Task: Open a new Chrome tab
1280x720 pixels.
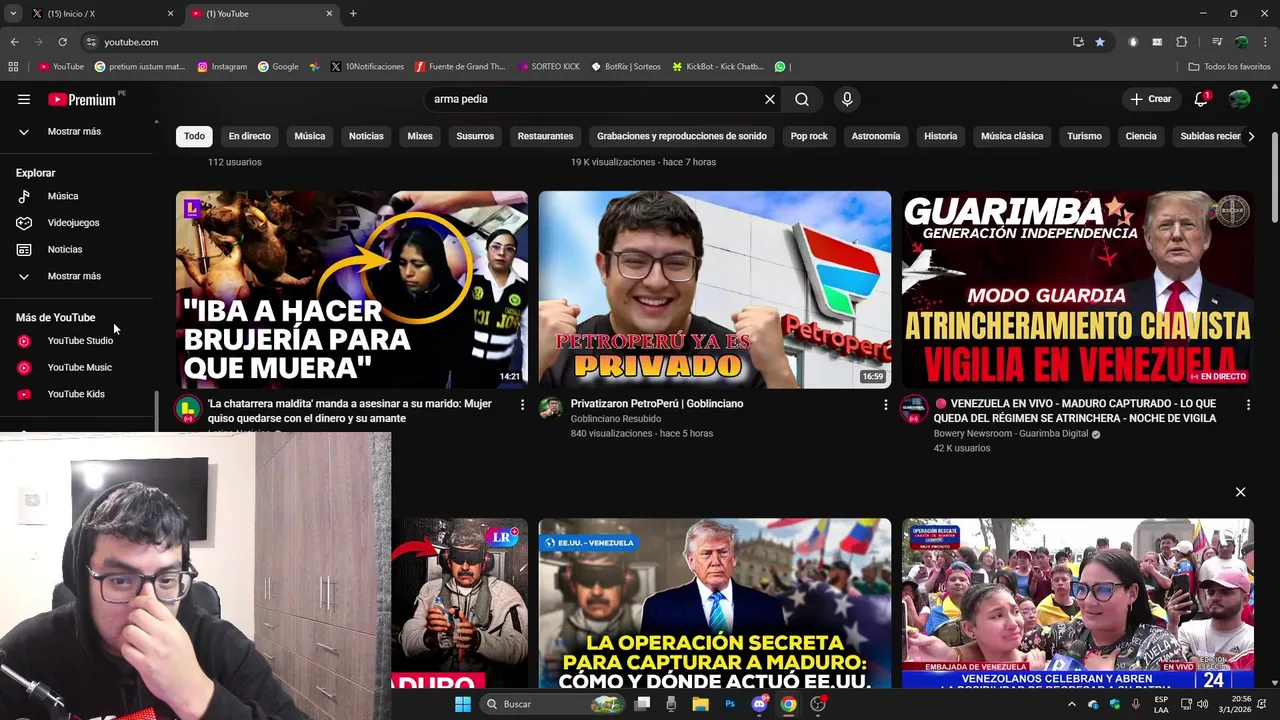Action: (353, 14)
